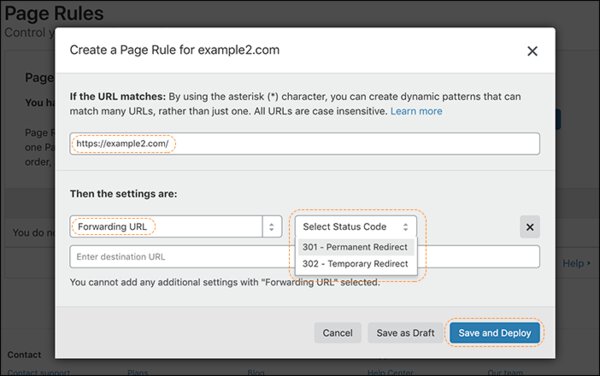Viewport: 600px width, 376px height.
Task: Close the Create a Page Rule dialog
Action: 532,51
